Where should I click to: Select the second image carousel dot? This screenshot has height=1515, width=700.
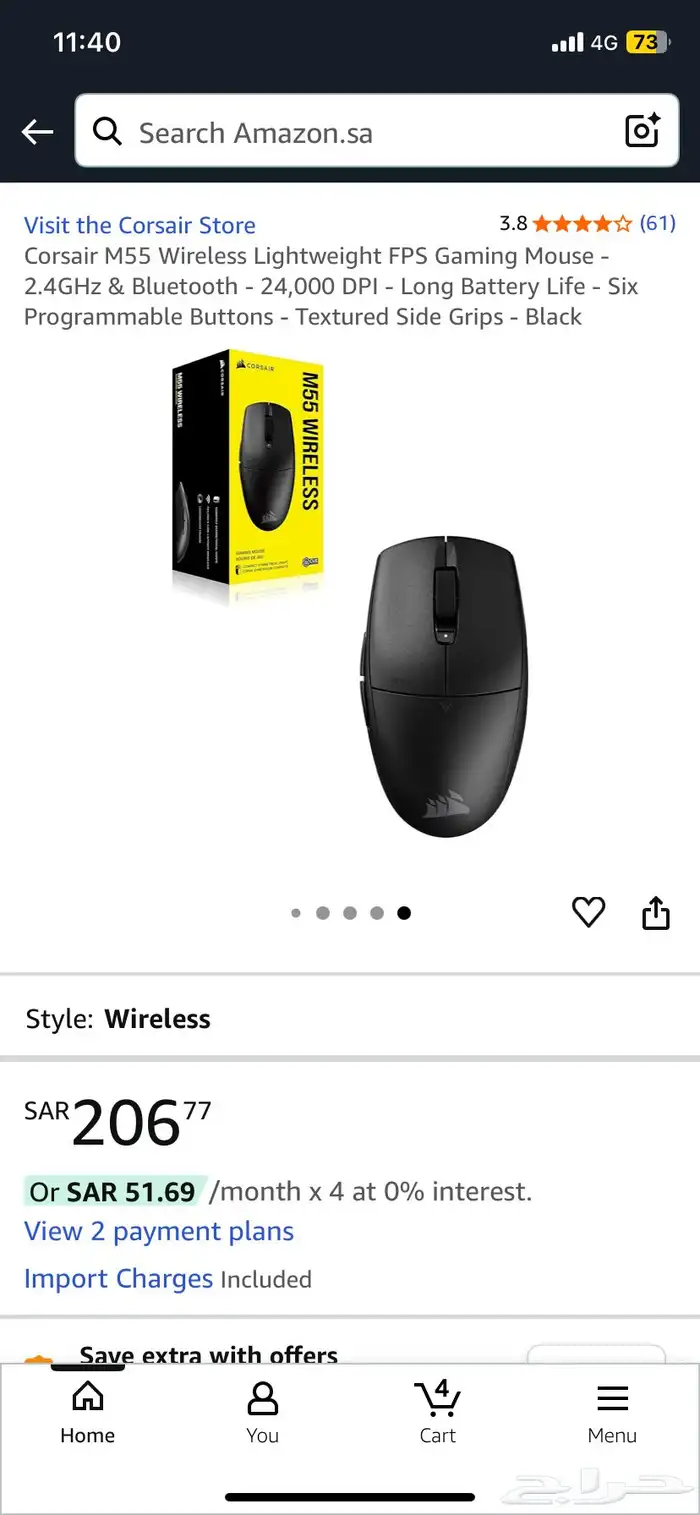click(323, 913)
